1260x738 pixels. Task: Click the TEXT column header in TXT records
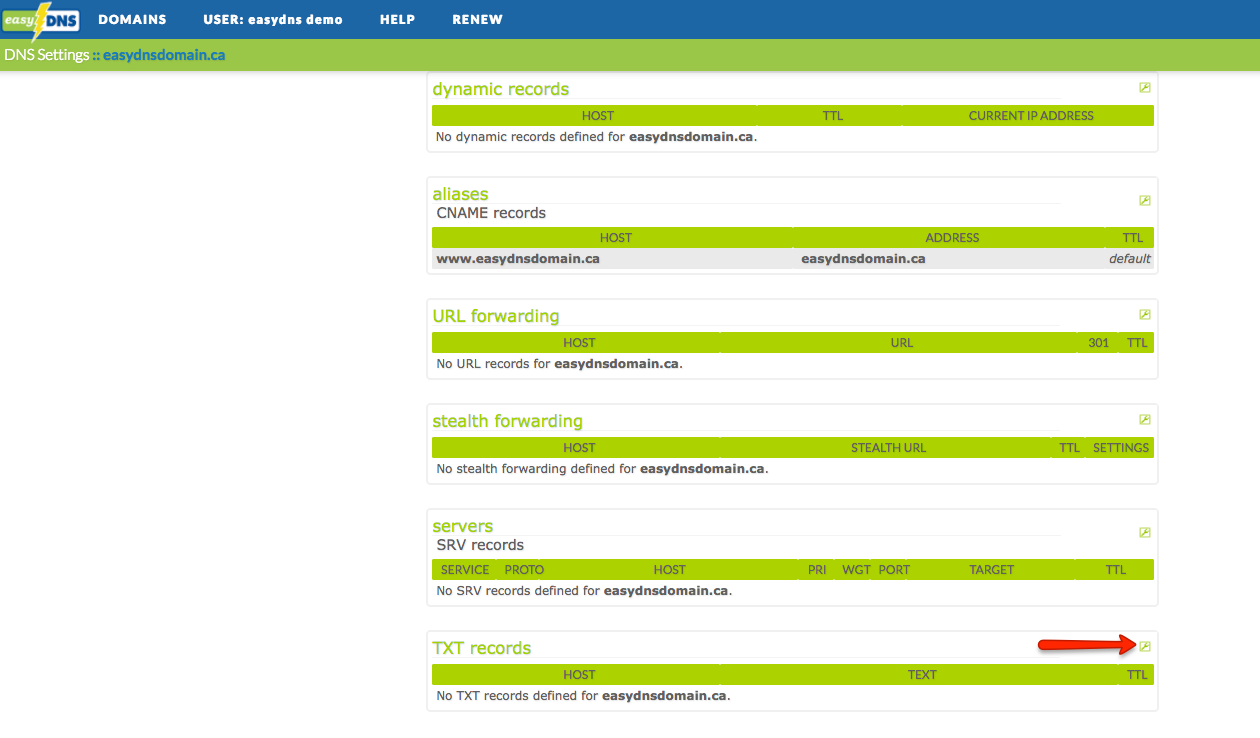pyautogui.click(x=922, y=675)
